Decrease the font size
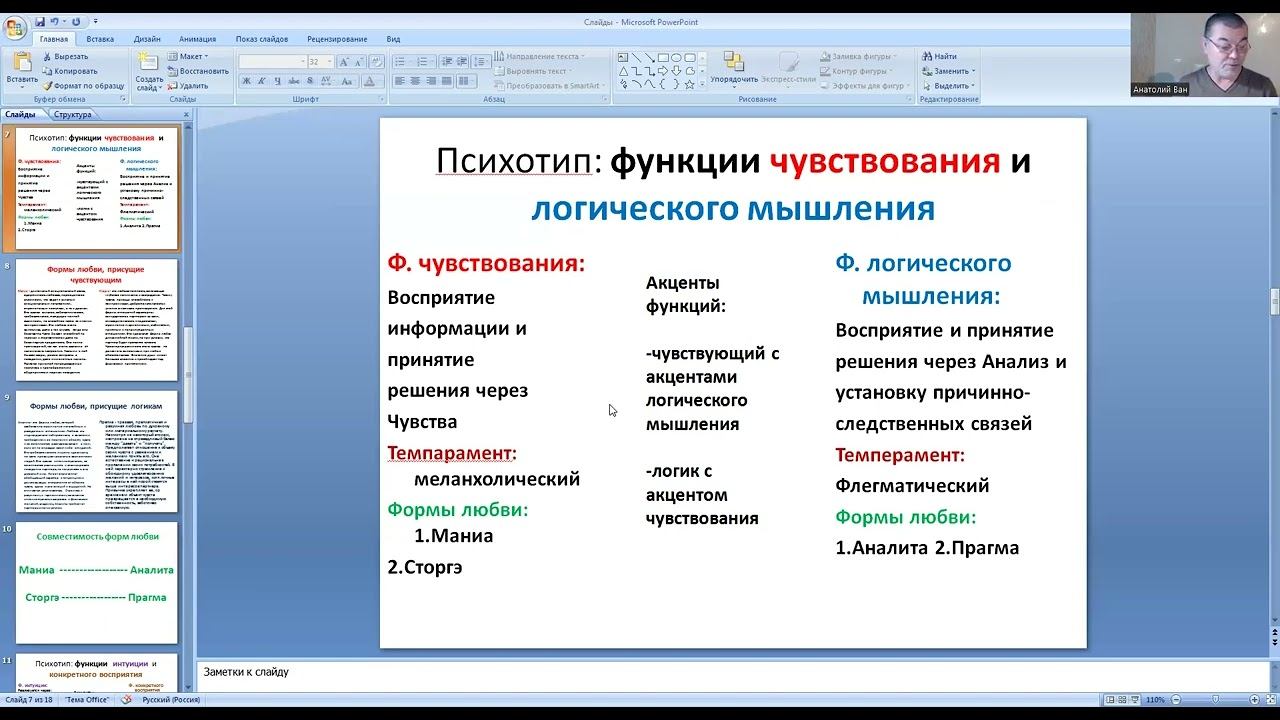This screenshot has height=720, width=1280. coord(359,62)
